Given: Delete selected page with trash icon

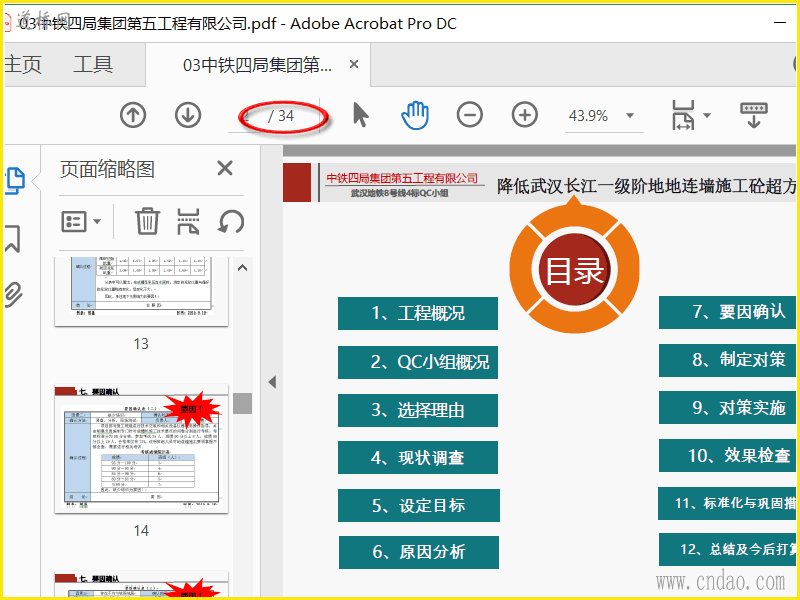Looking at the screenshot, I should [x=147, y=221].
